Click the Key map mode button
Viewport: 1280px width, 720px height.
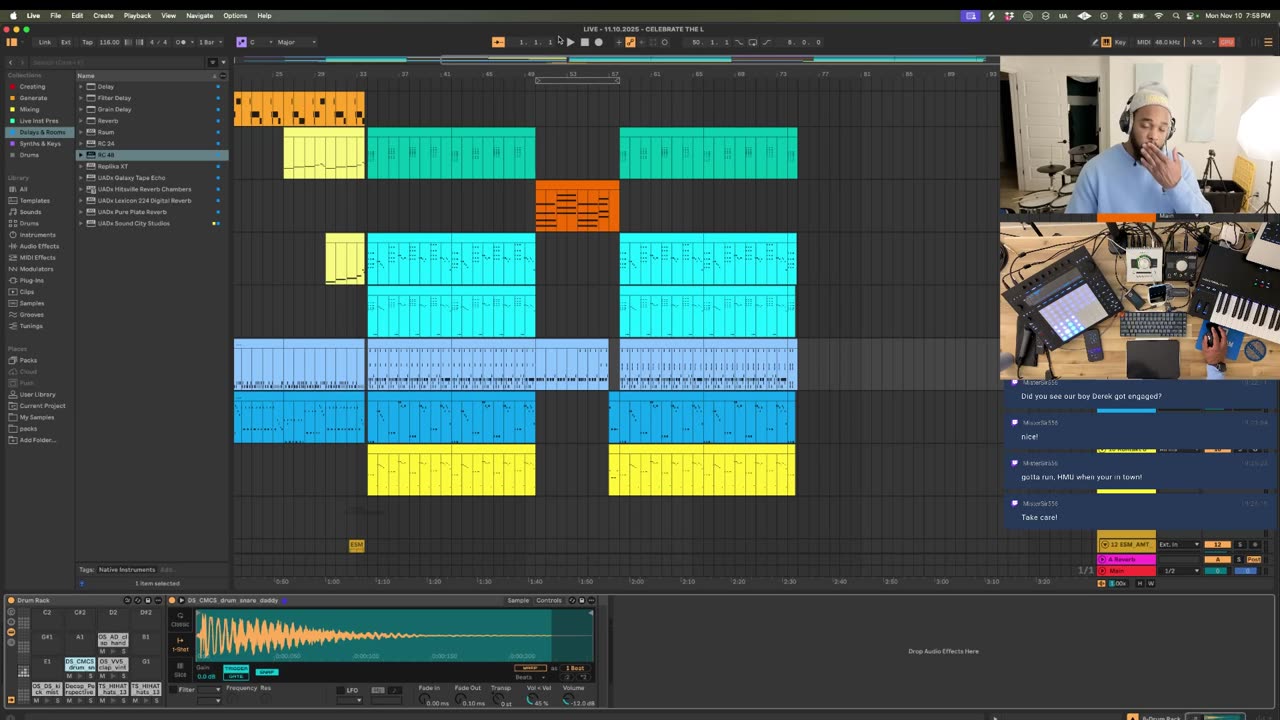[x=1119, y=42]
